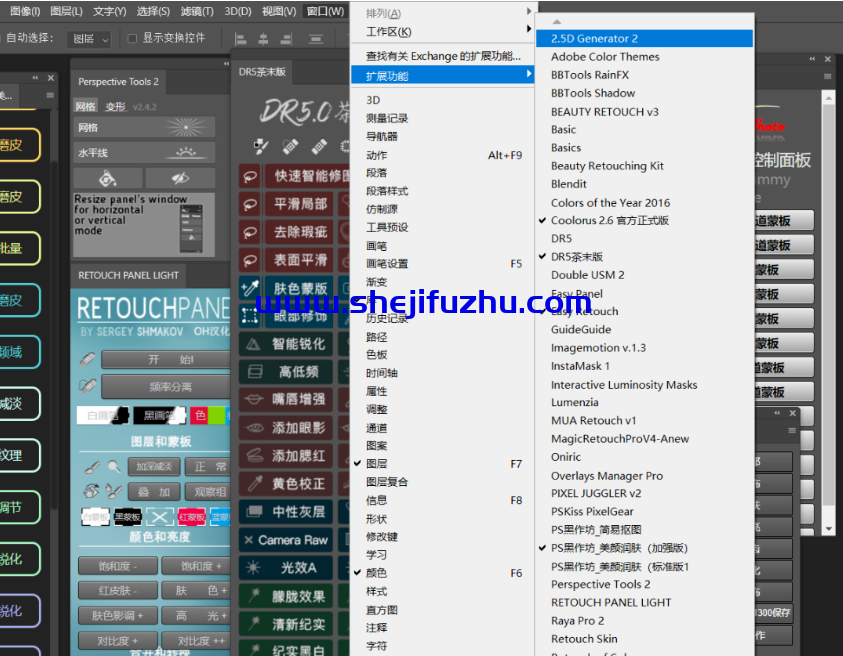Click distribute vertically icon in options bar

coord(316,39)
